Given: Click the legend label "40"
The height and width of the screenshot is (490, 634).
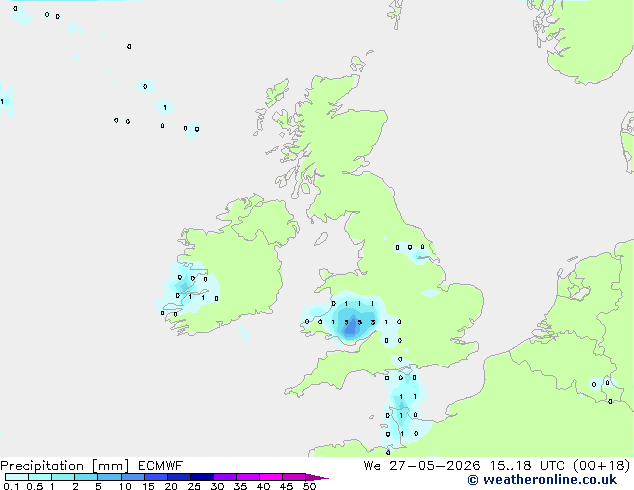Looking at the screenshot, I should (x=263, y=486).
